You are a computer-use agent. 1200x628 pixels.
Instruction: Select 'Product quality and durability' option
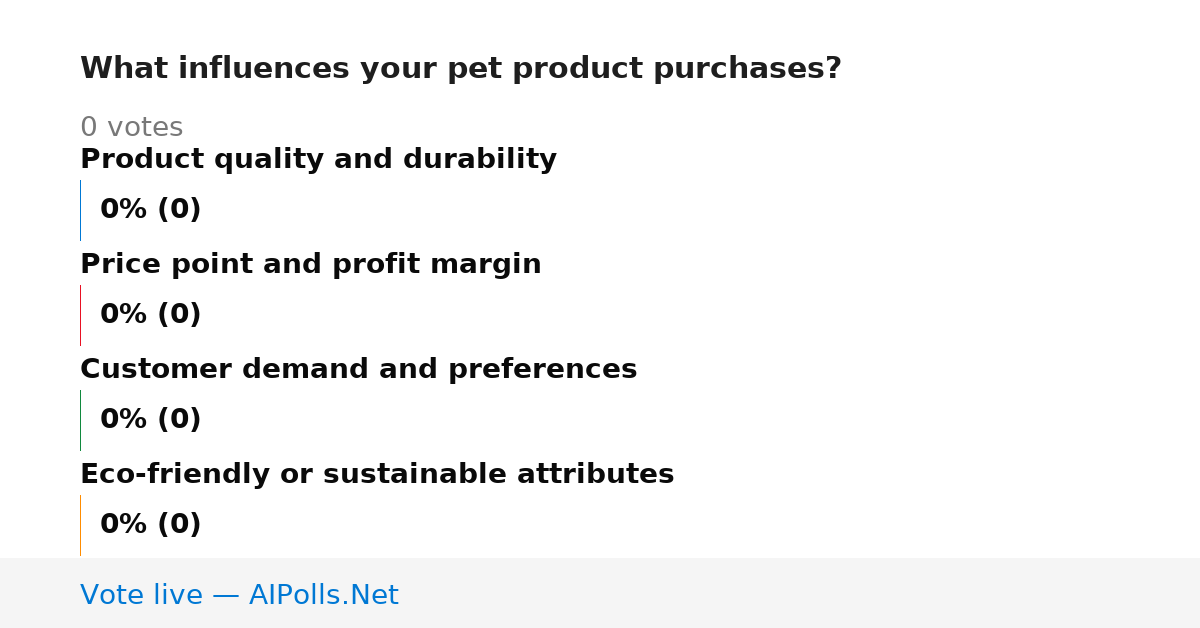pos(318,160)
